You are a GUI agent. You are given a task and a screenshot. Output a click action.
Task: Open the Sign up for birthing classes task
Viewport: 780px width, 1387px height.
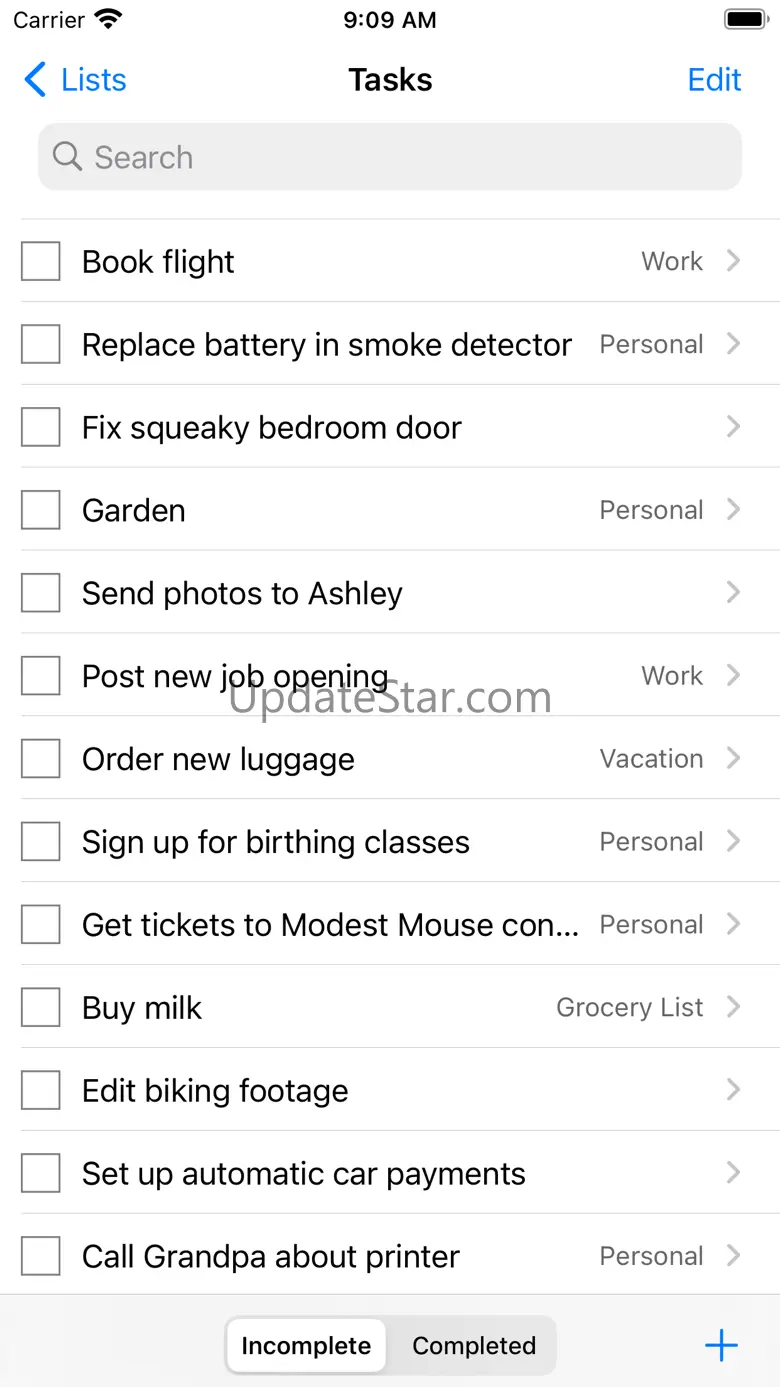276,842
